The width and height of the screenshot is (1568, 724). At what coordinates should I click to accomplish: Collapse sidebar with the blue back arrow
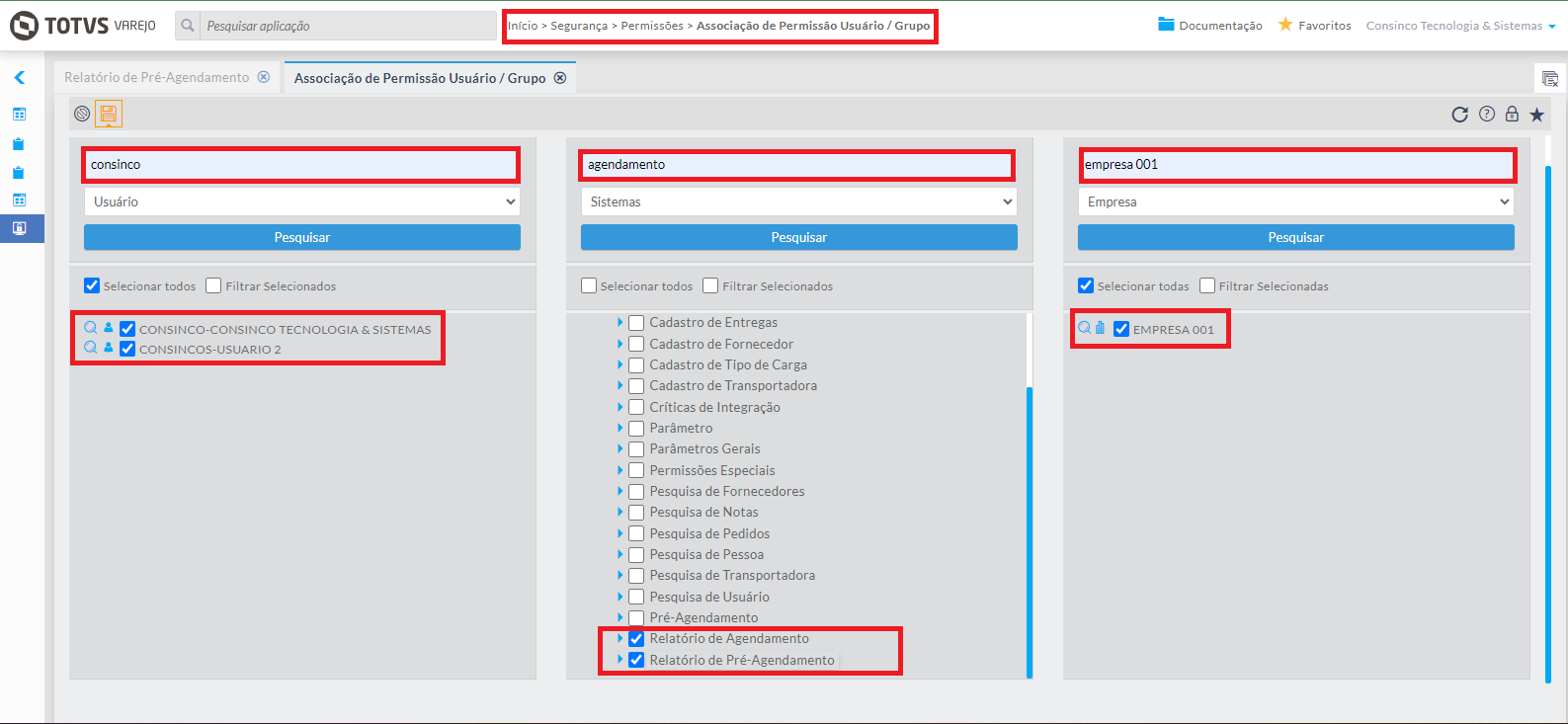click(x=19, y=77)
